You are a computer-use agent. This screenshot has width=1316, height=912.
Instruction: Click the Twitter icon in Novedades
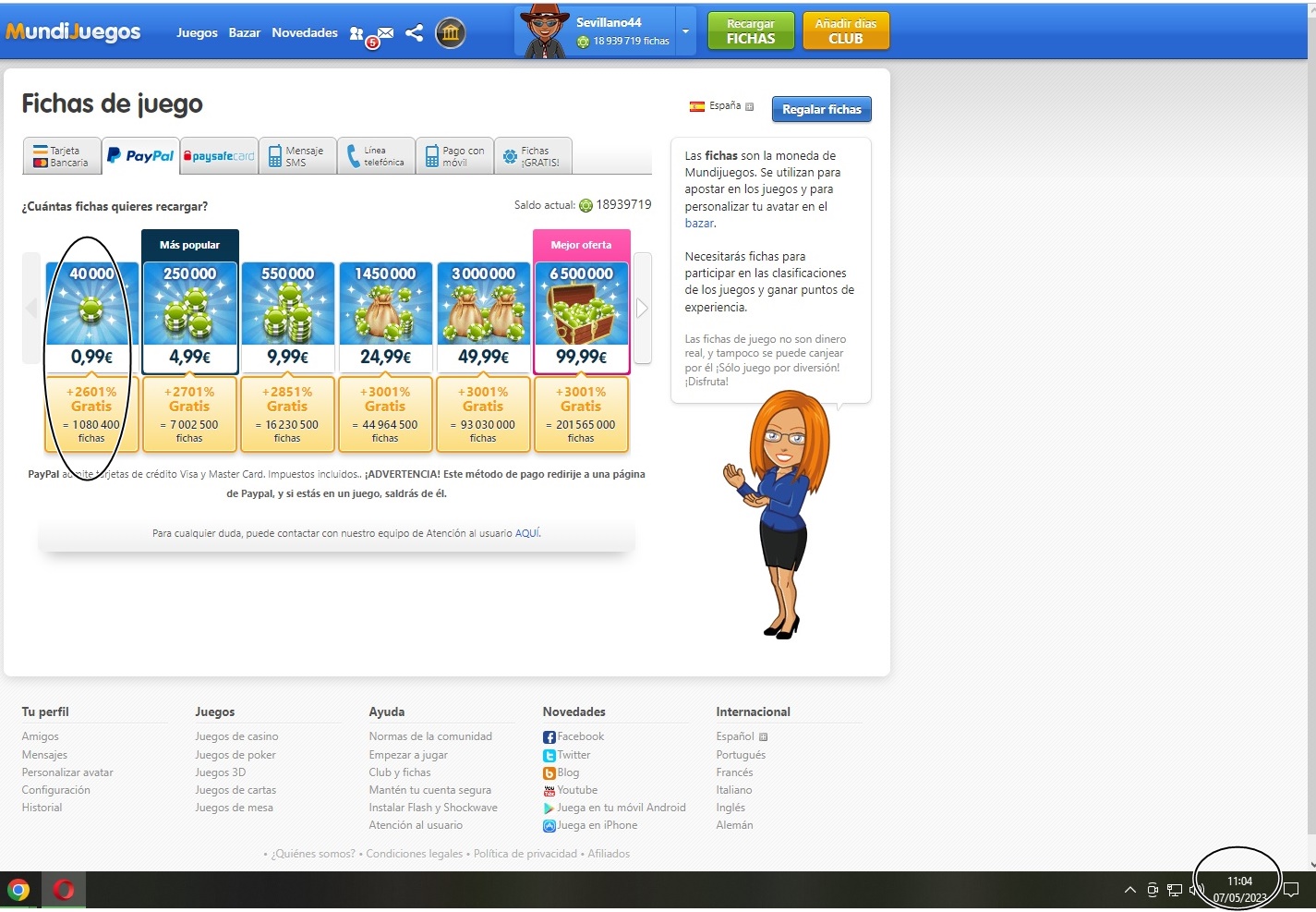[x=549, y=755]
